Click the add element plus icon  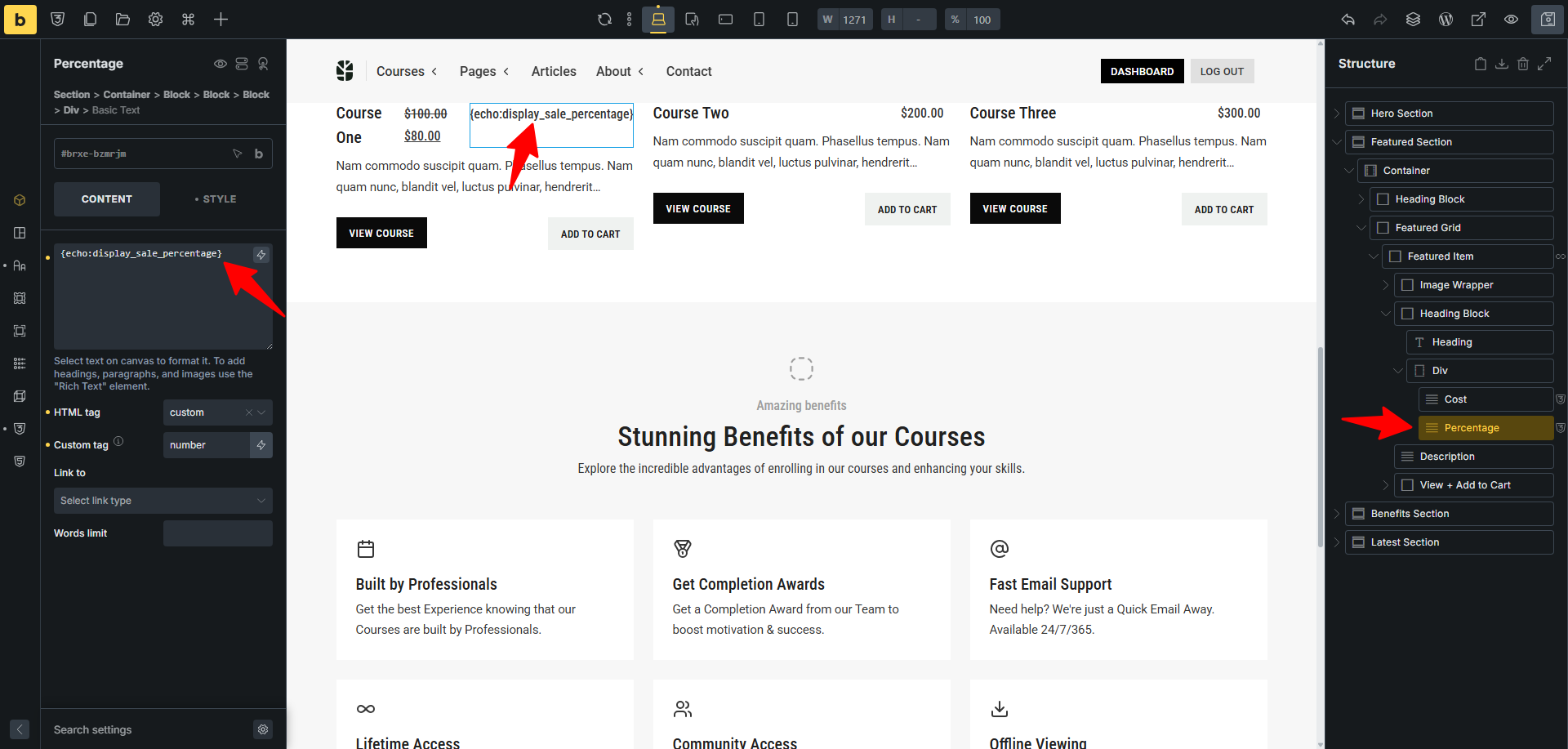click(x=220, y=20)
